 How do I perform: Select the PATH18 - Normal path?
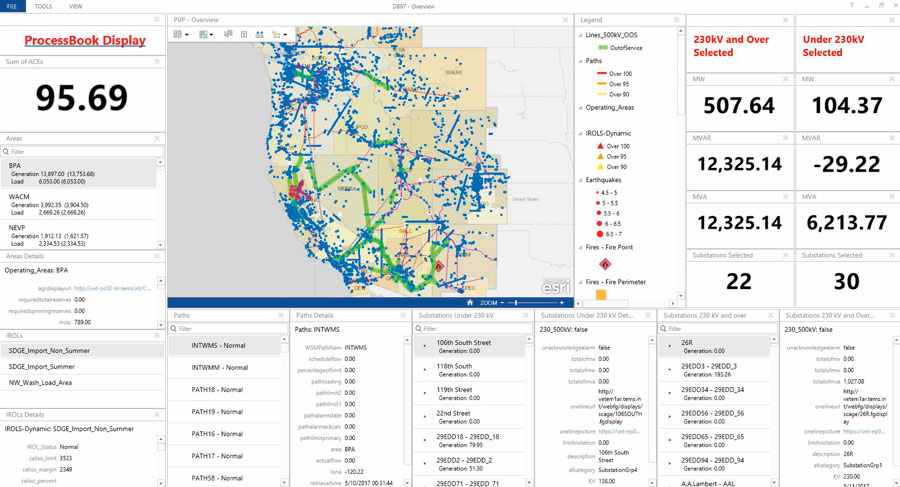tap(224, 390)
